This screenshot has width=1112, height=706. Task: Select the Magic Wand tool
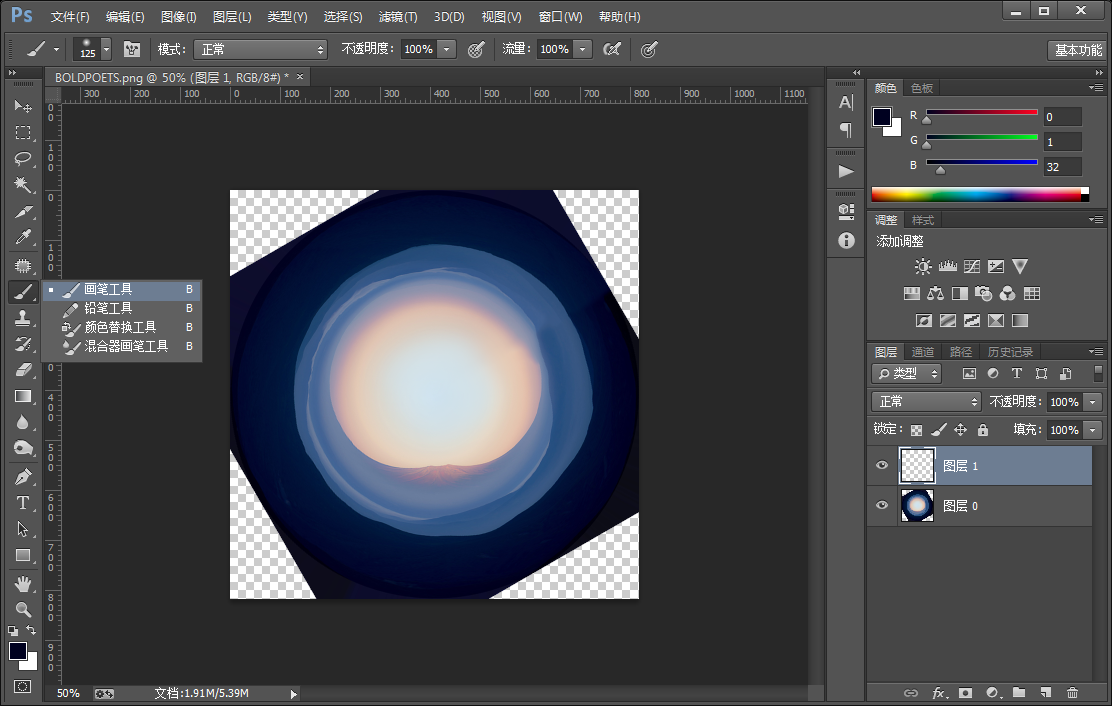[x=23, y=184]
